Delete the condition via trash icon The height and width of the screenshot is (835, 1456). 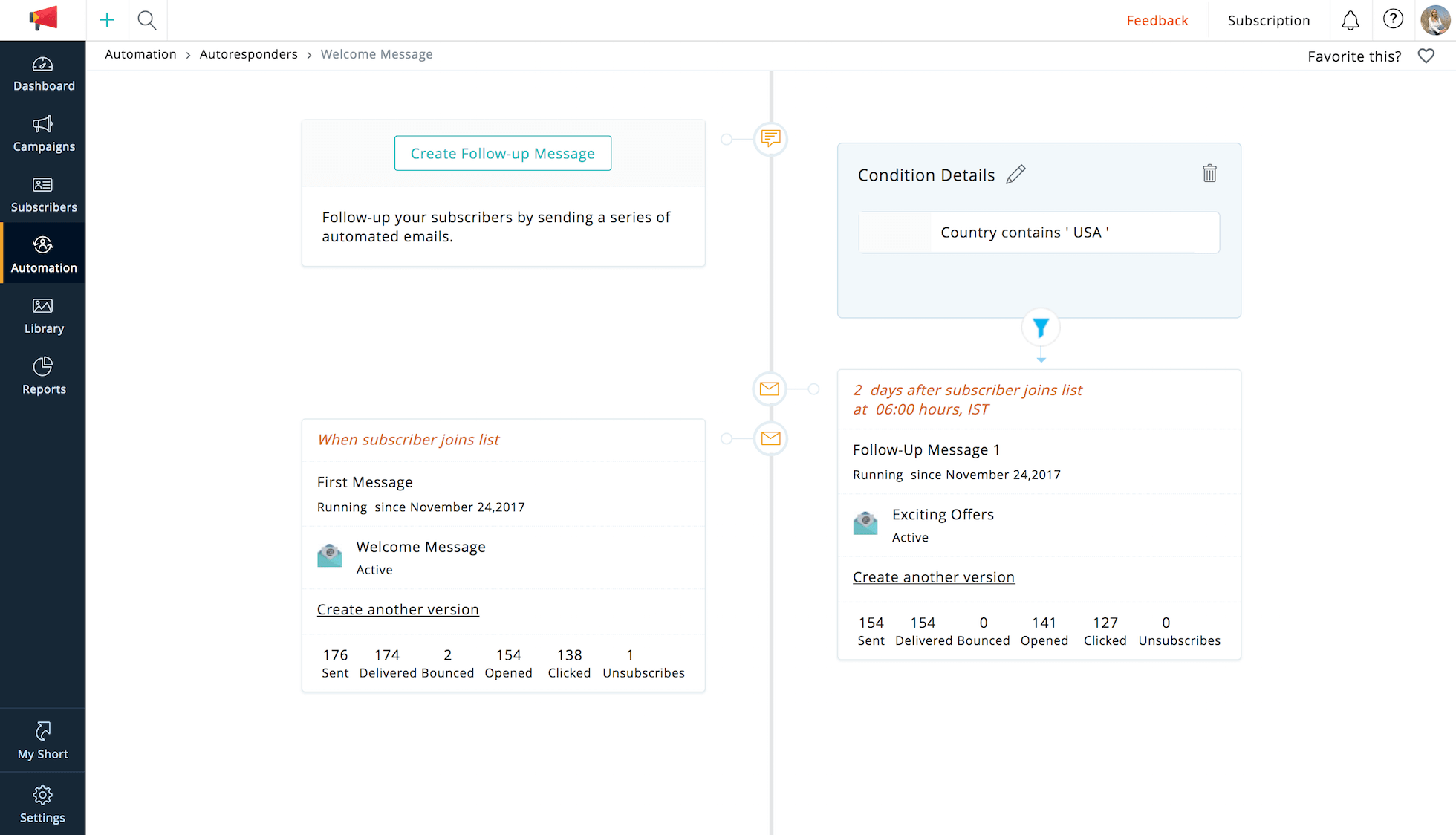tap(1209, 173)
